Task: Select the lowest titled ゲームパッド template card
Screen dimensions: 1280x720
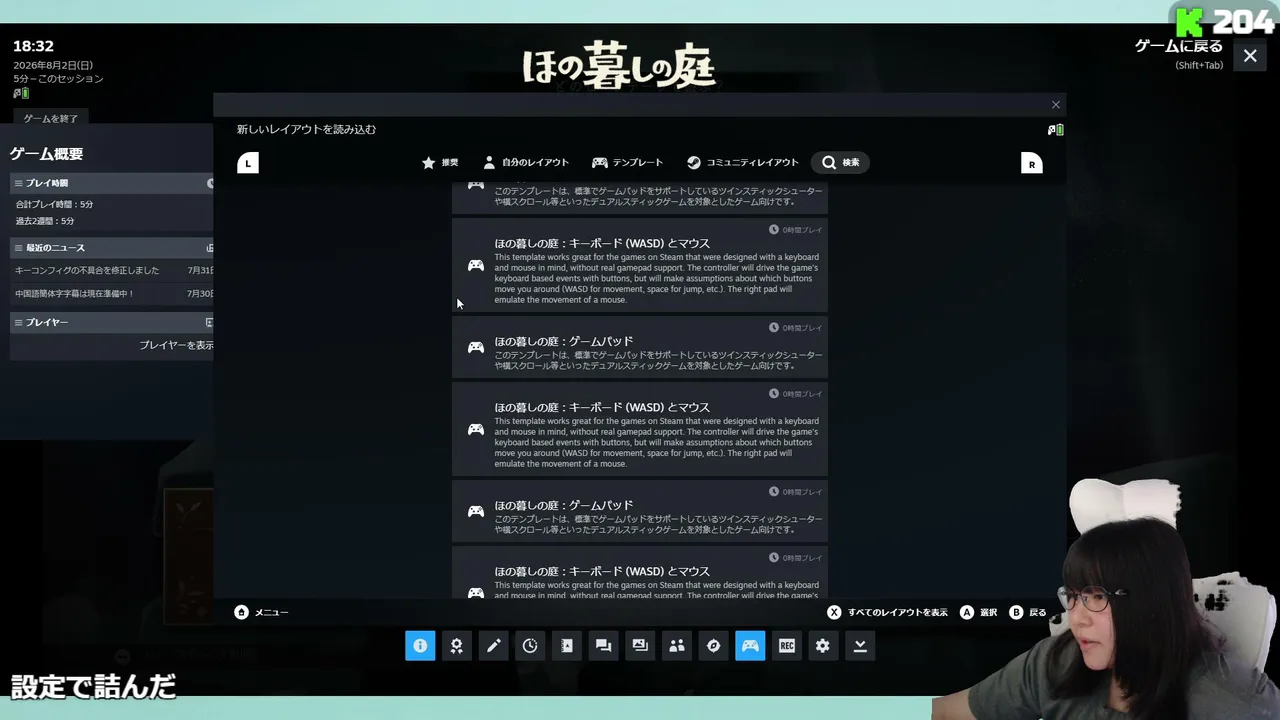Action: click(640, 511)
